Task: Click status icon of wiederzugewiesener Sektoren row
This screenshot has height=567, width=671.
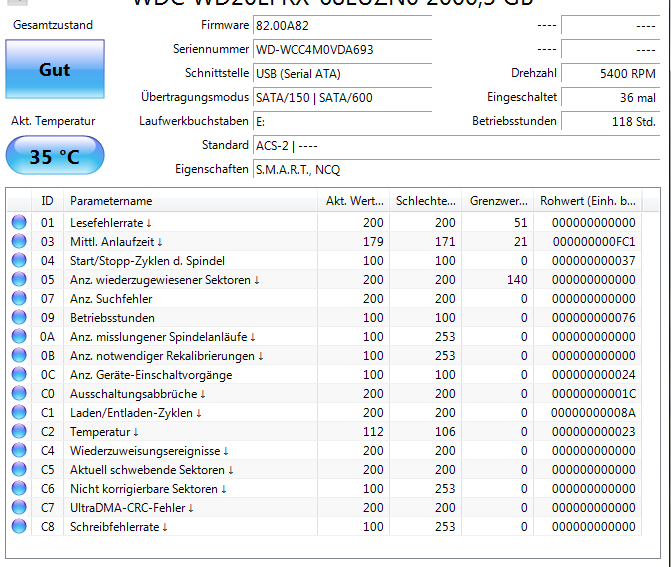Action: click(19, 279)
